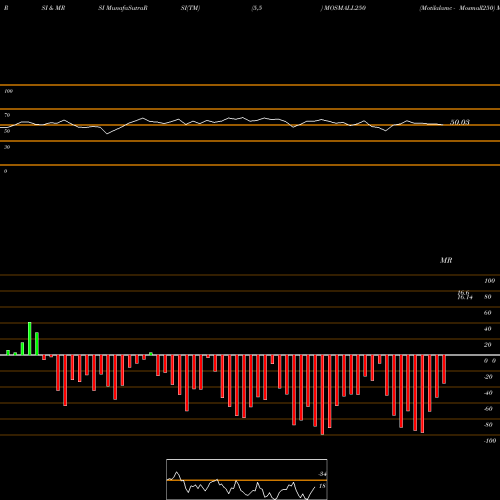The image size is (500, 500).
Task: Open the mini overview chart thumbnail
Action: [247, 479]
